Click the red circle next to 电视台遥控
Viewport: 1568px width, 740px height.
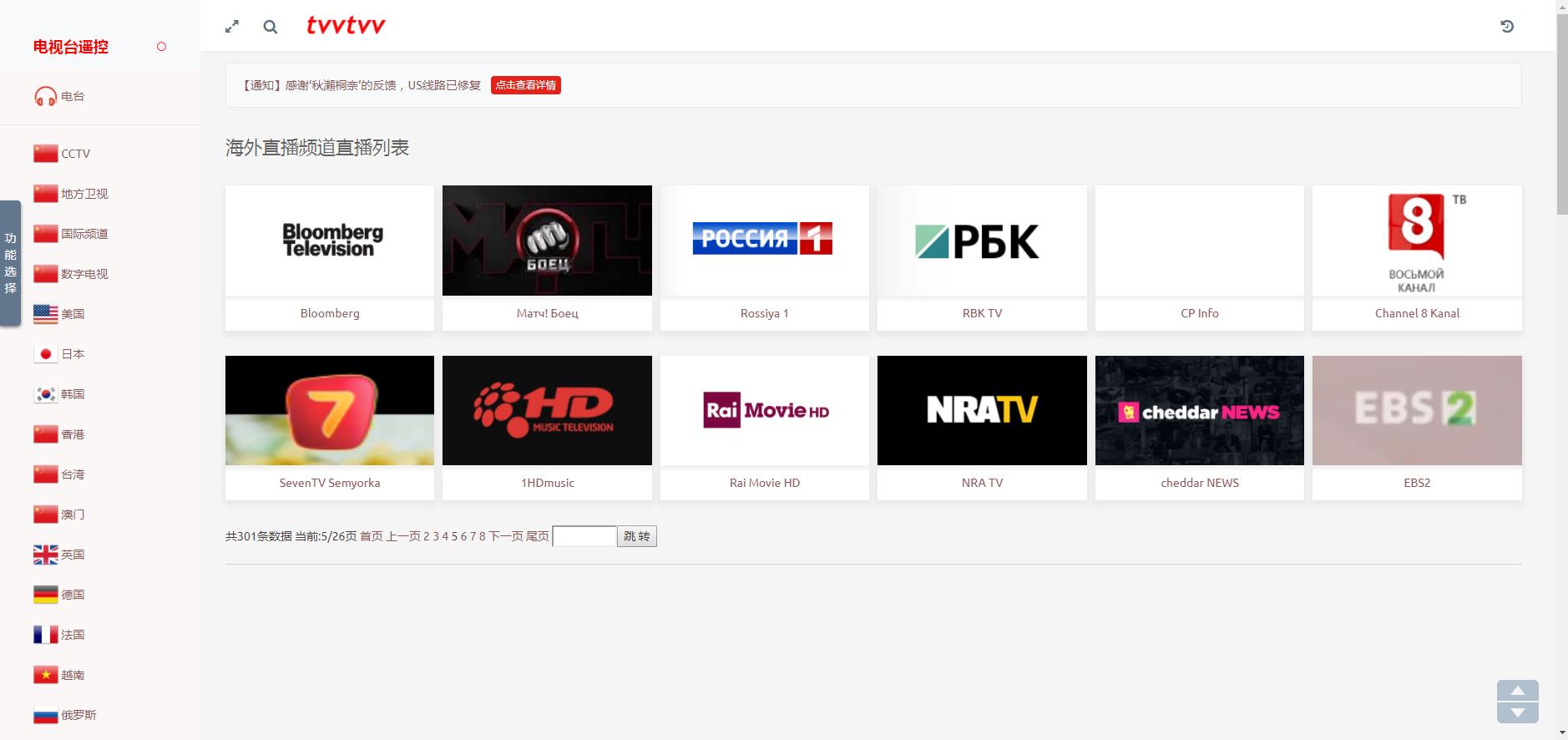pos(162,47)
